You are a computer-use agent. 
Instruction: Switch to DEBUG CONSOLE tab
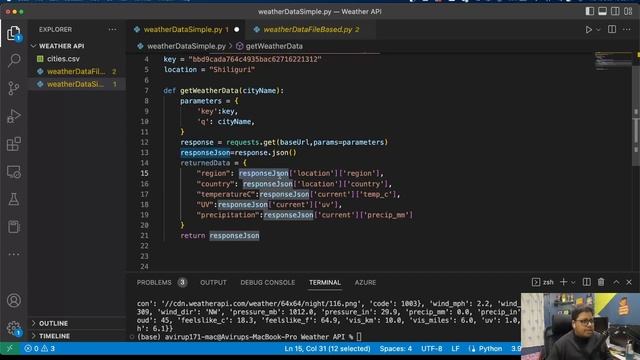[267, 282]
